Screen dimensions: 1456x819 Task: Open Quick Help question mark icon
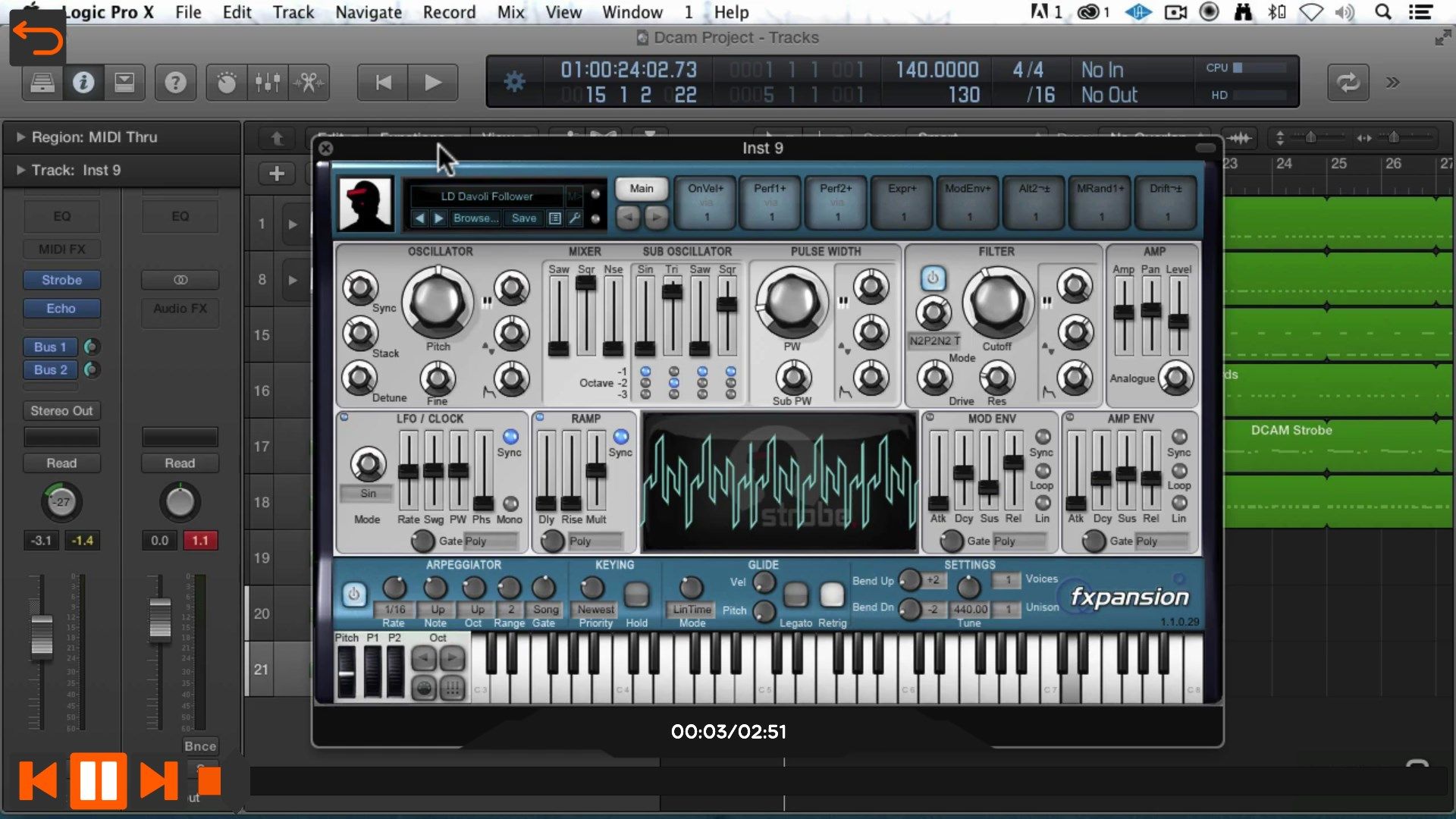point(175,82)
